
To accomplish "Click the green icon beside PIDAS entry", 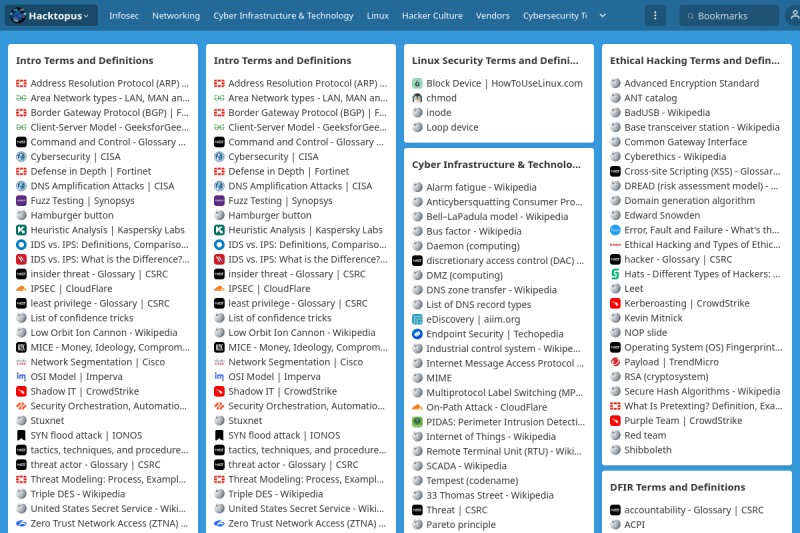I will pyautogui.click(x=417, y=422).
